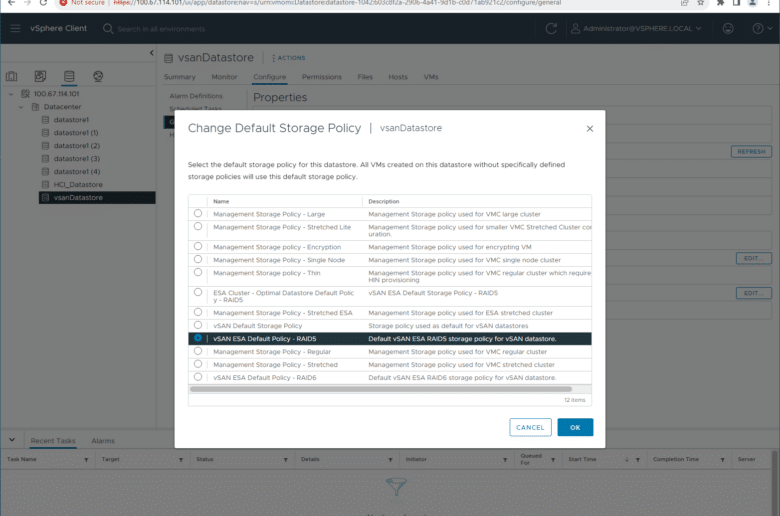This screenshot has width=780, height=516.
Task: Switch to Hosts and Clusters inventory icon
Action: point(11,76)
